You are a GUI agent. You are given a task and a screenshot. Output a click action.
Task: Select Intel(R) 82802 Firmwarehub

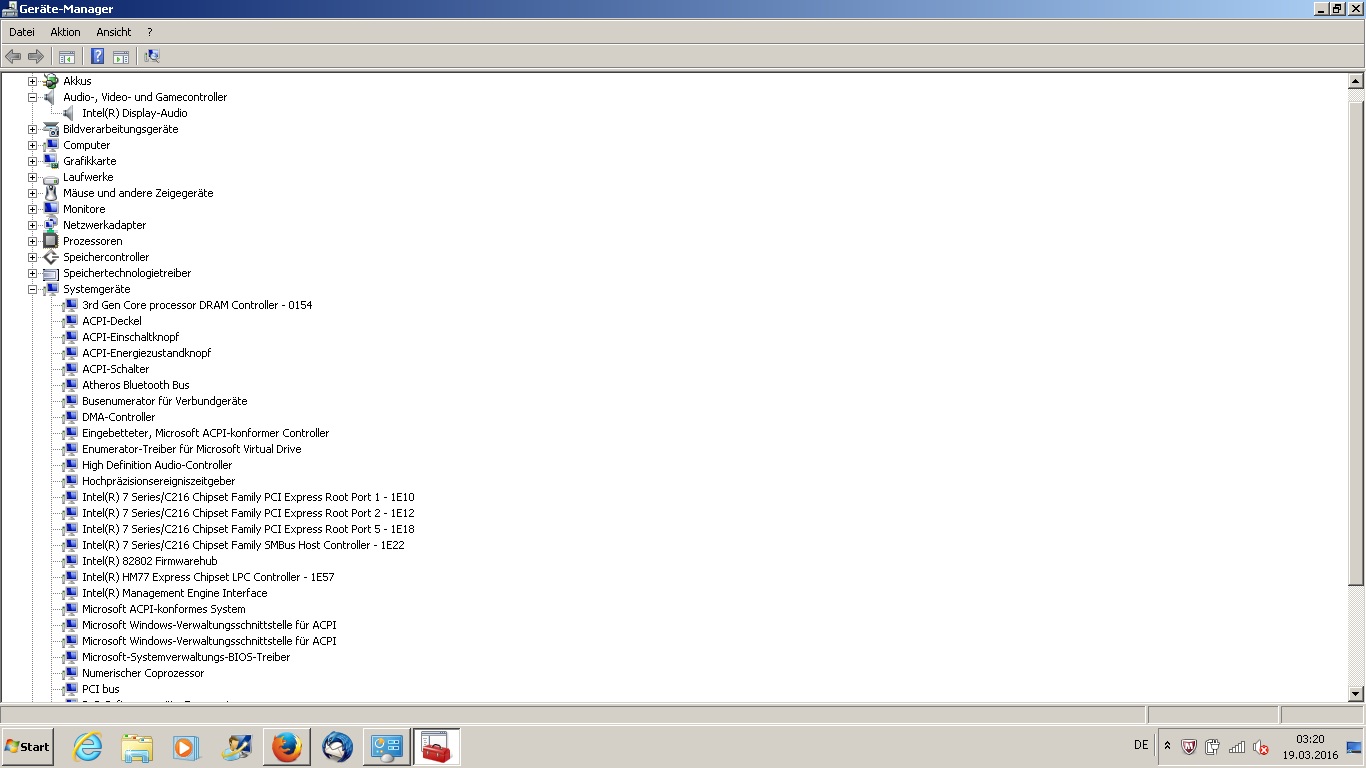pyautogui.click(x=150, y=561)
